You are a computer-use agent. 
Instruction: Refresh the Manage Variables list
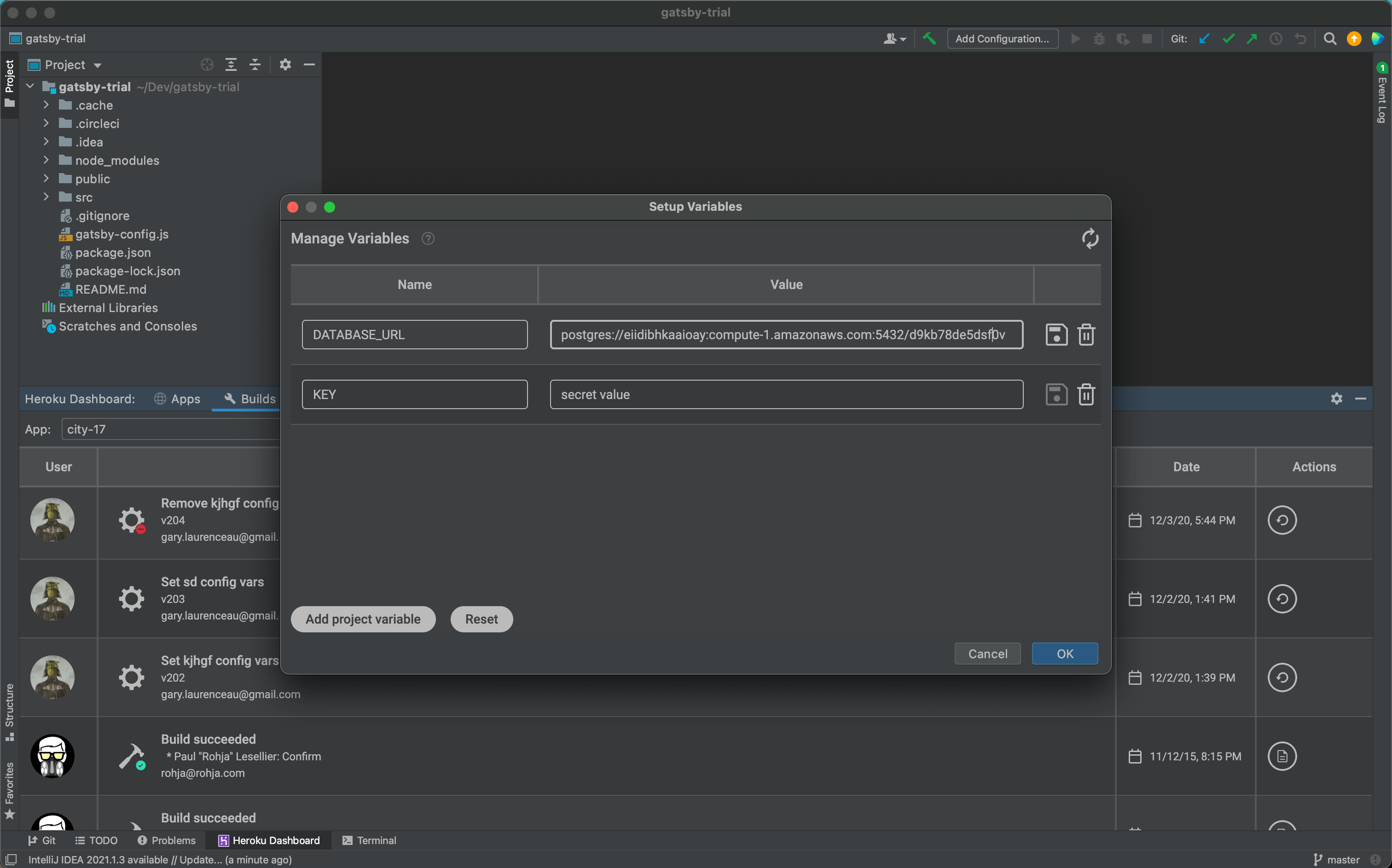click(x=1090, y=238)
